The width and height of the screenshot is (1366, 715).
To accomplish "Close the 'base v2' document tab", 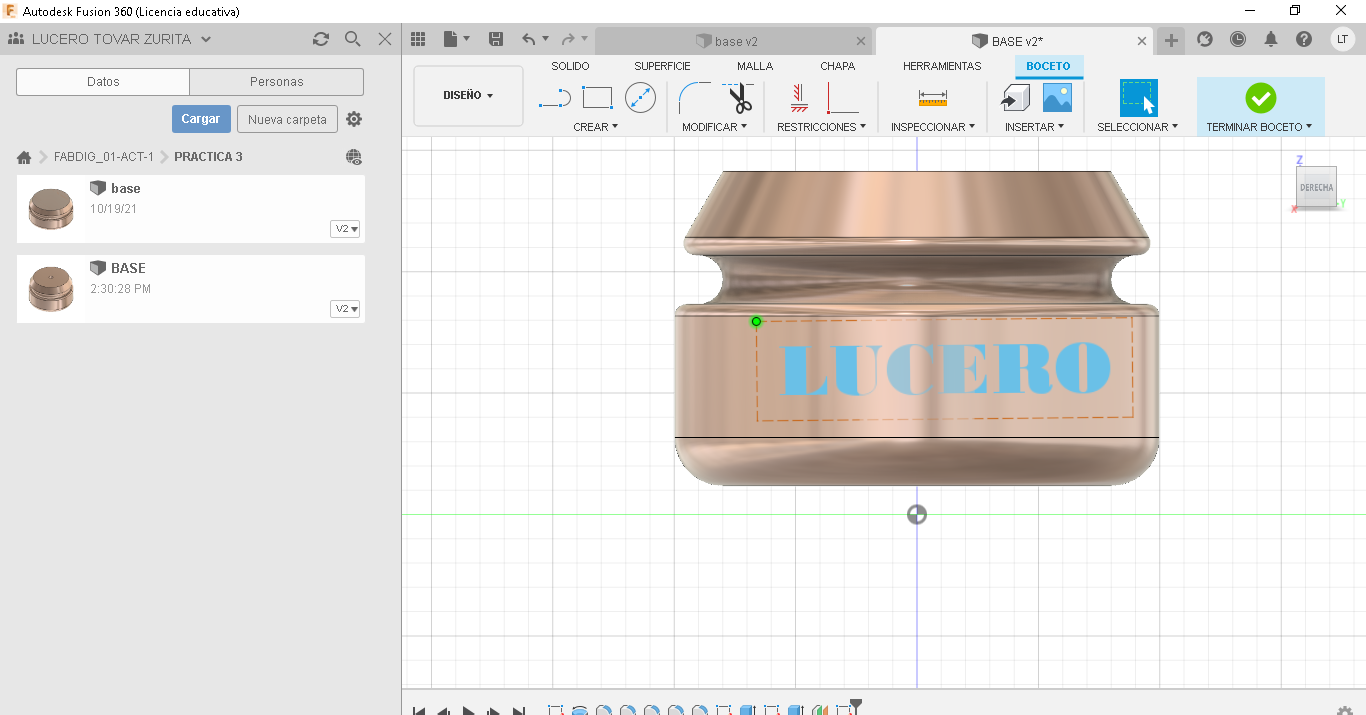I will [862, 41].
